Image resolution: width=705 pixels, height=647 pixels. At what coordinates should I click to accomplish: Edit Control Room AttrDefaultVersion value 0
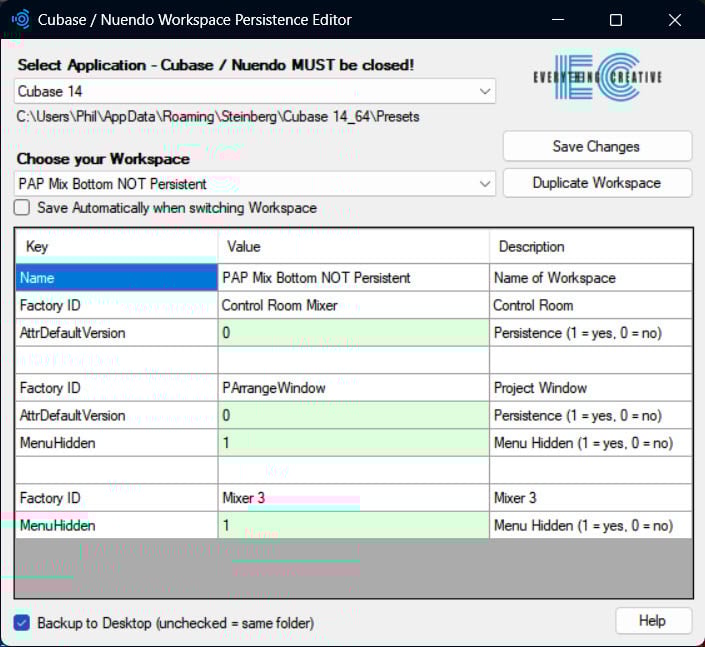click(354, 333)
